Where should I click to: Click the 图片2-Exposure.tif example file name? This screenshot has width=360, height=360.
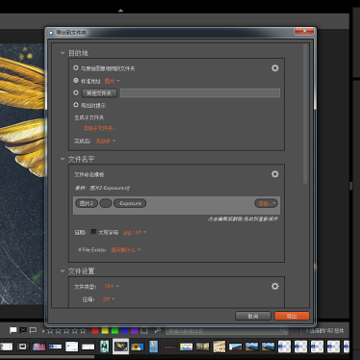109,188
